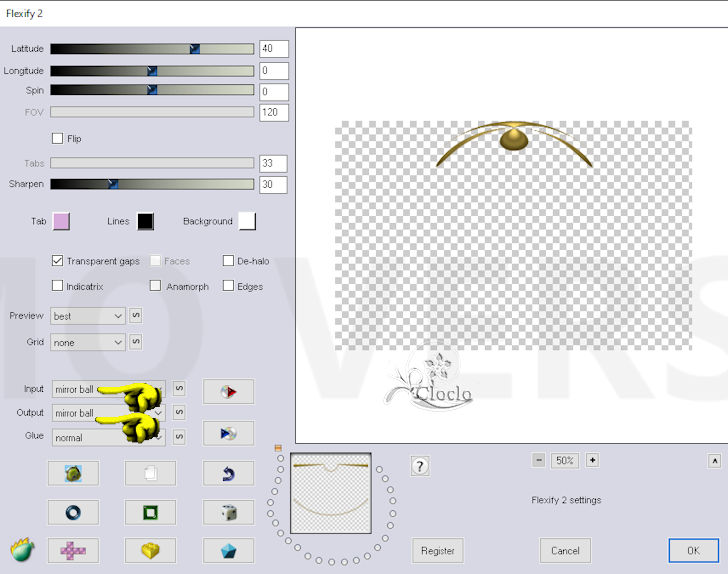728x574 pixels.
Task: Open the Preview quality dropdown
Action: 89,316
